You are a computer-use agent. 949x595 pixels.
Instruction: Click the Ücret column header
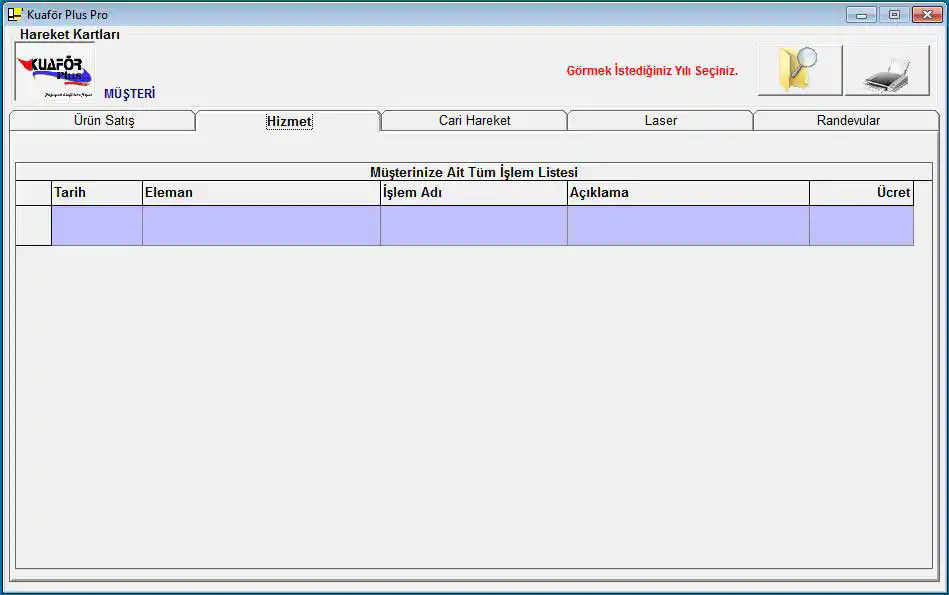(x=861, y=193)
